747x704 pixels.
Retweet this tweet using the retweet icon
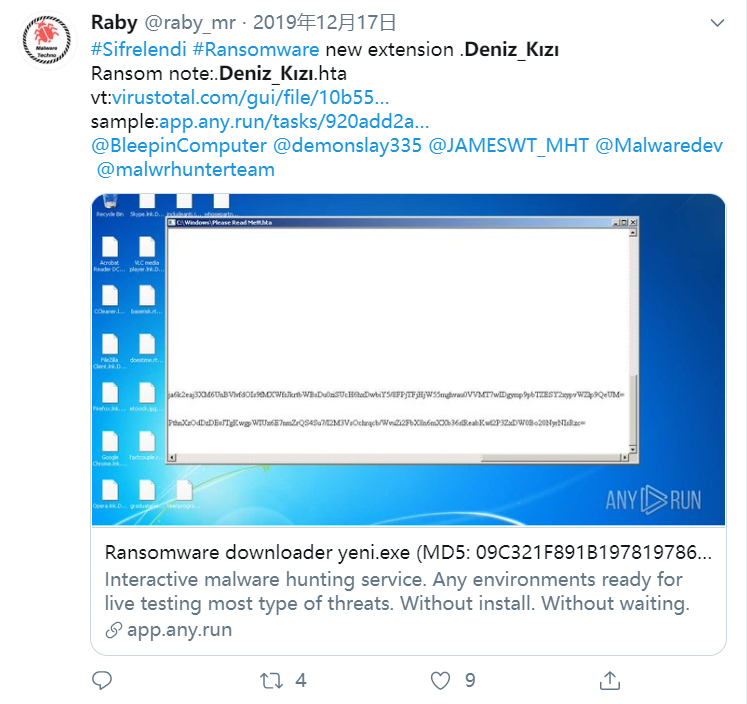pyautogui.click(x=272, y=680)
